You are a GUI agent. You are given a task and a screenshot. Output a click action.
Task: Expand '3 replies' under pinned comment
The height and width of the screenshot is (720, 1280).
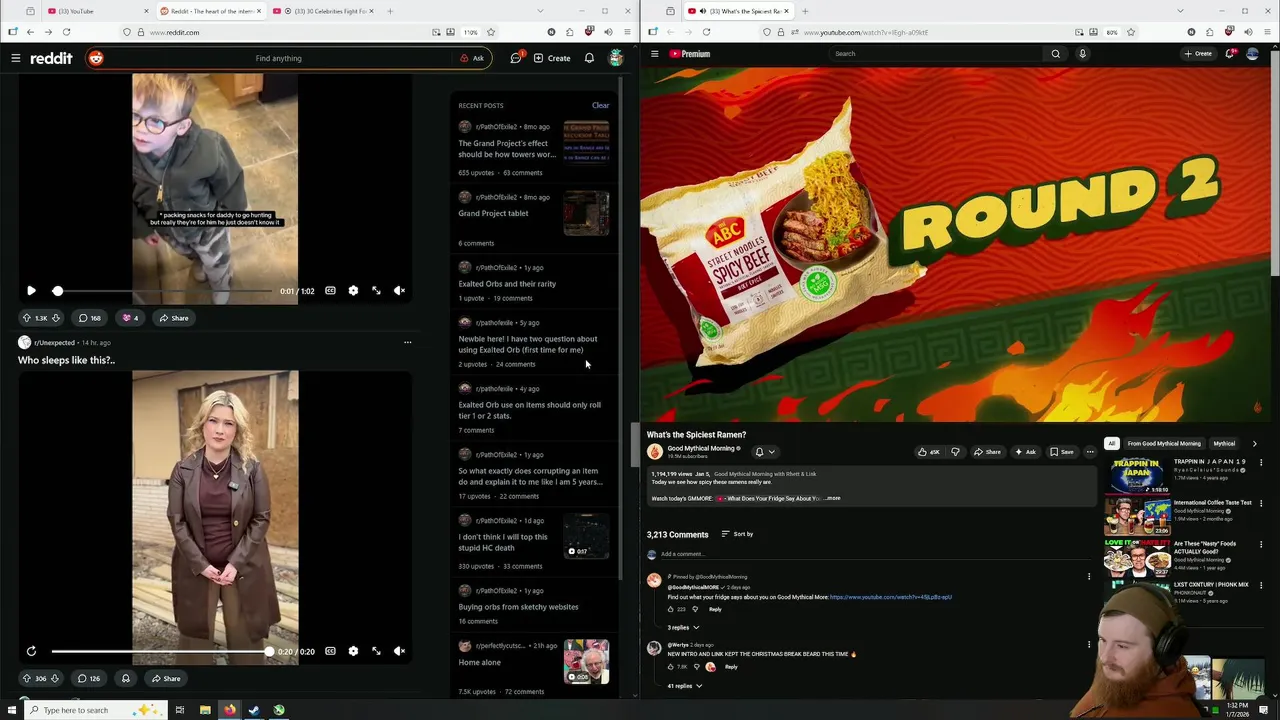(684, 627)
